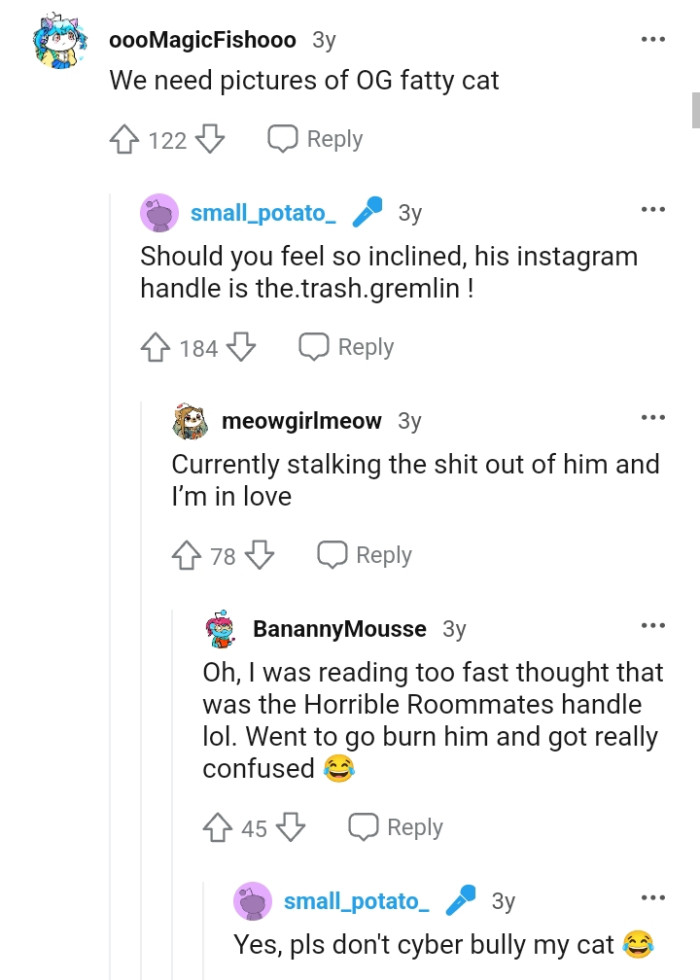Downvote oooMagicFishooo's comment with 122 votes
The width and height of the screenshot is (700, 980).
coord(209,140)
